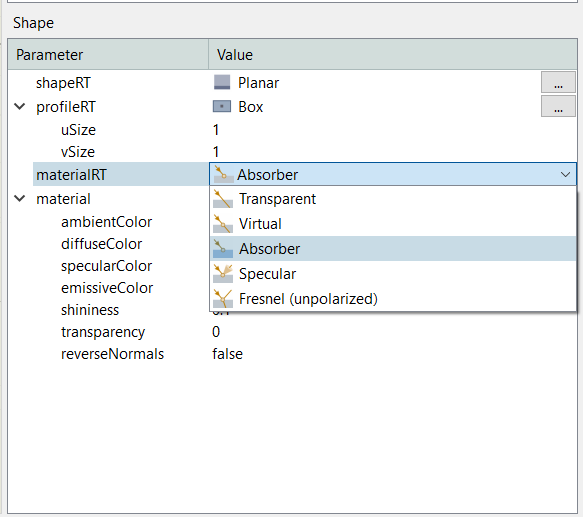Click the materialRT combo box field
583x517 pixels.
coord(393,174)
